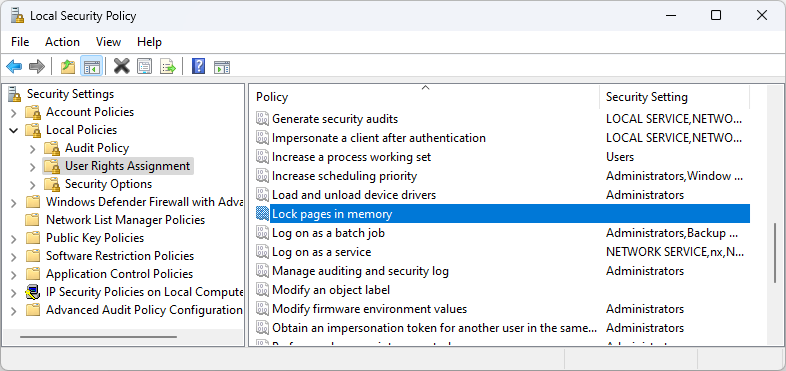Image resolution: width=786 pixels, height=371 pixels.
Task: Click the Up one level folder icon
Action: pos(68,66)
